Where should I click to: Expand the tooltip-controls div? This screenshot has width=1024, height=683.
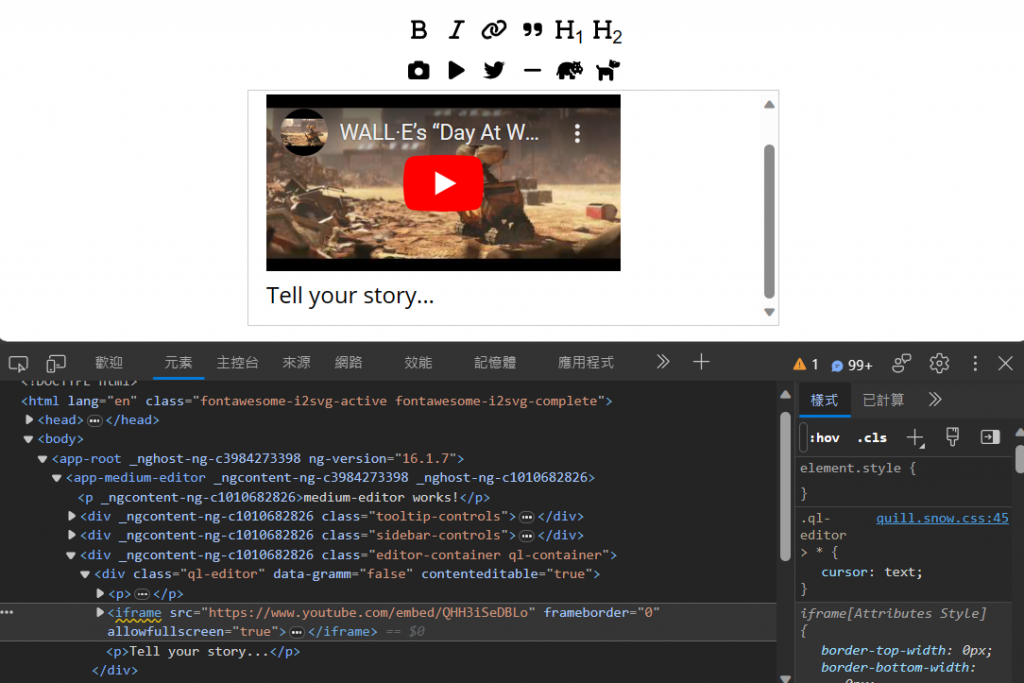72,516
